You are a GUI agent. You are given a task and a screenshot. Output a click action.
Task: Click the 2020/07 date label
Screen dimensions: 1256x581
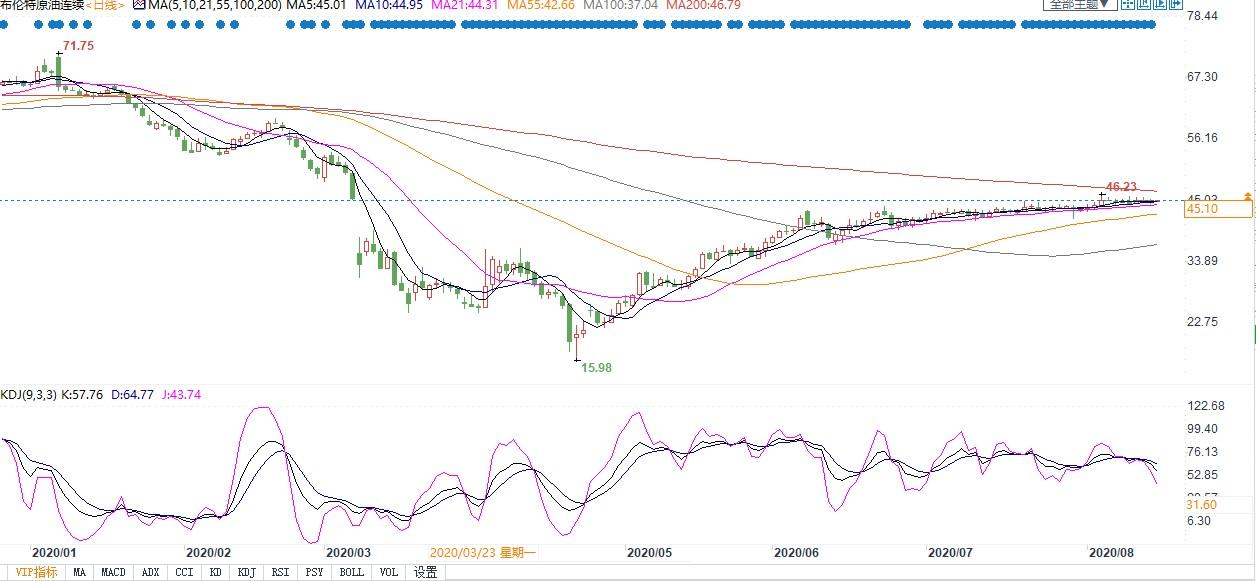coord(951,552)
